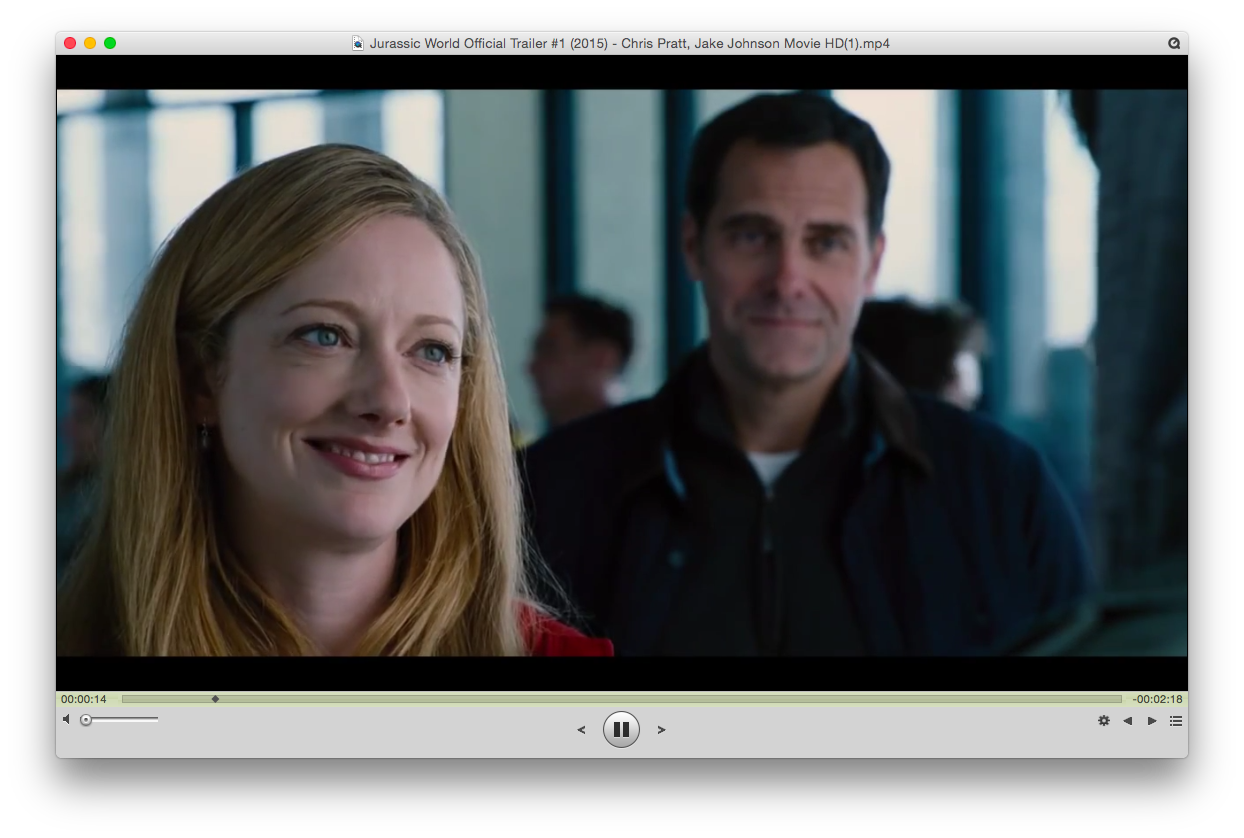
Task: Click the remaining time -00:02:18
Action: [1157, 699]
